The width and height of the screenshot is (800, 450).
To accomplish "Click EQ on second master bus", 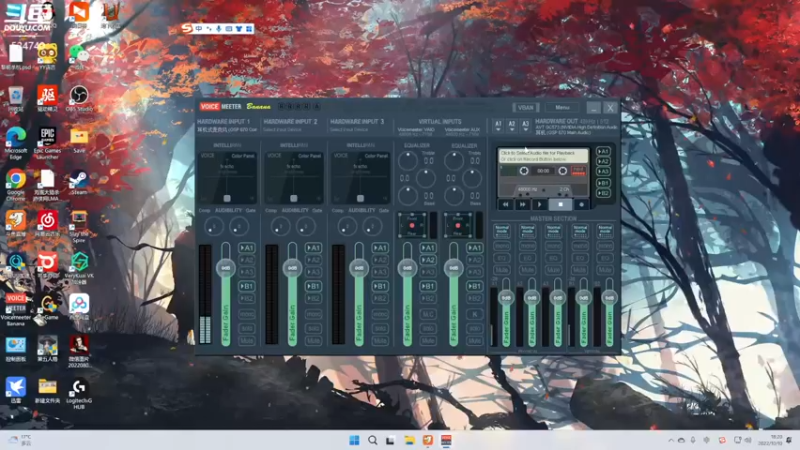I will [x=528, y=258].
